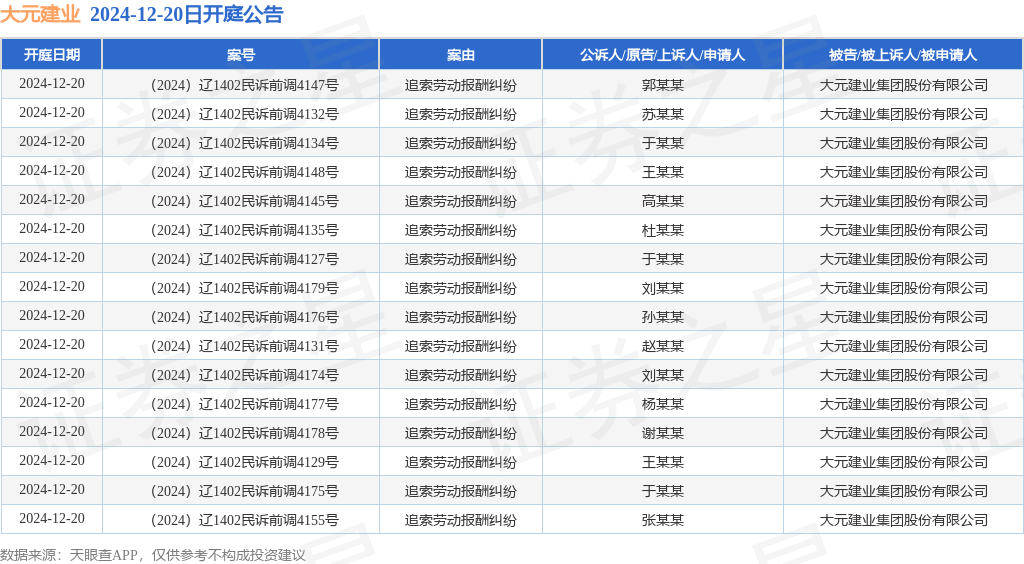
Task: Click the 大元建业 title text
Action: point(40,14)
